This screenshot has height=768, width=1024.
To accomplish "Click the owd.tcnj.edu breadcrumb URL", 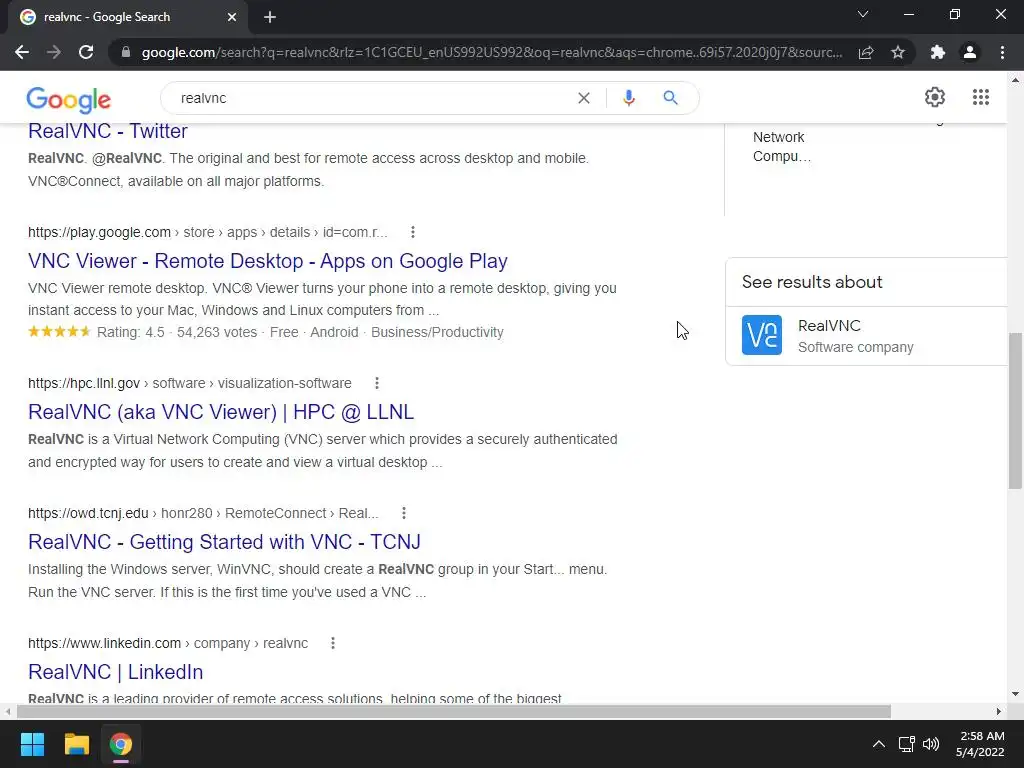I will click(x=203, y=513).
